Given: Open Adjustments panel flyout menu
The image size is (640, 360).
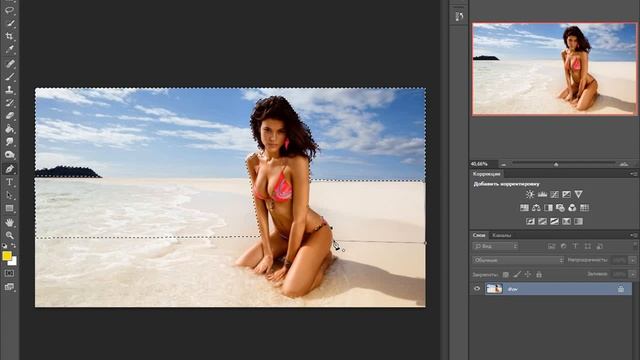Looking at the screenshot, I should 634,174.
